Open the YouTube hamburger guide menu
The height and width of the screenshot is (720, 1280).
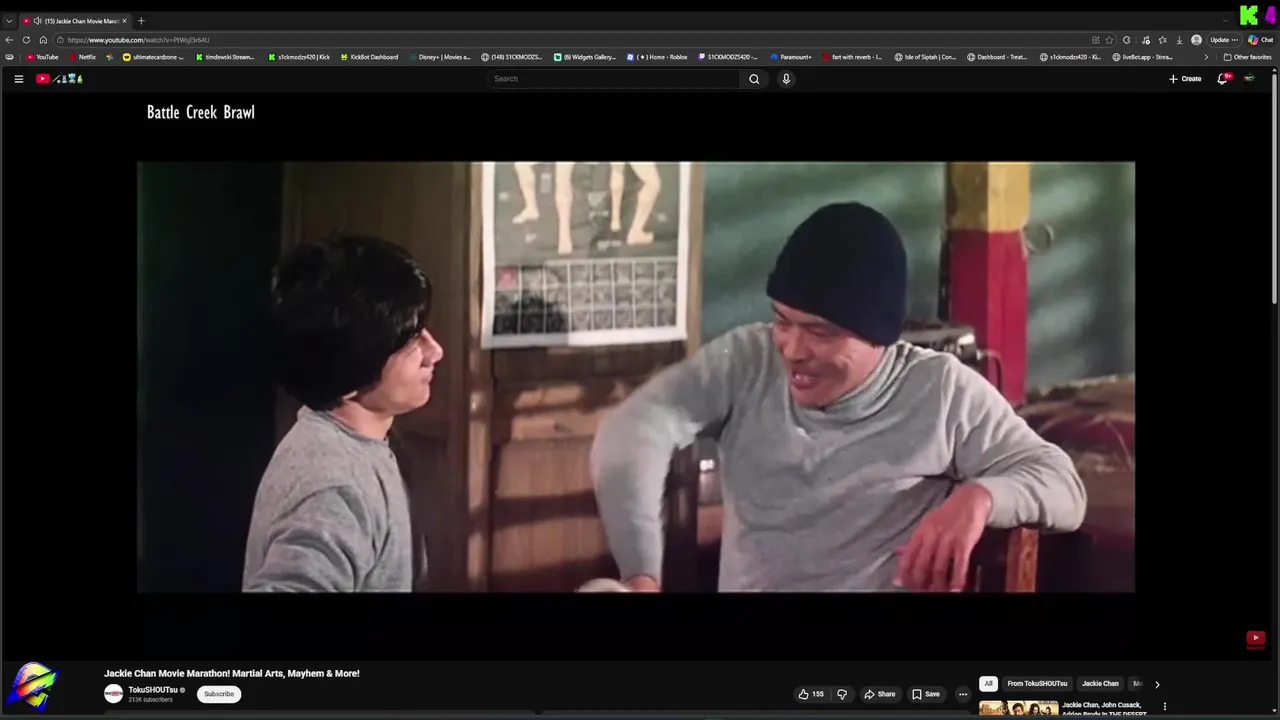(x=18, y=79)
